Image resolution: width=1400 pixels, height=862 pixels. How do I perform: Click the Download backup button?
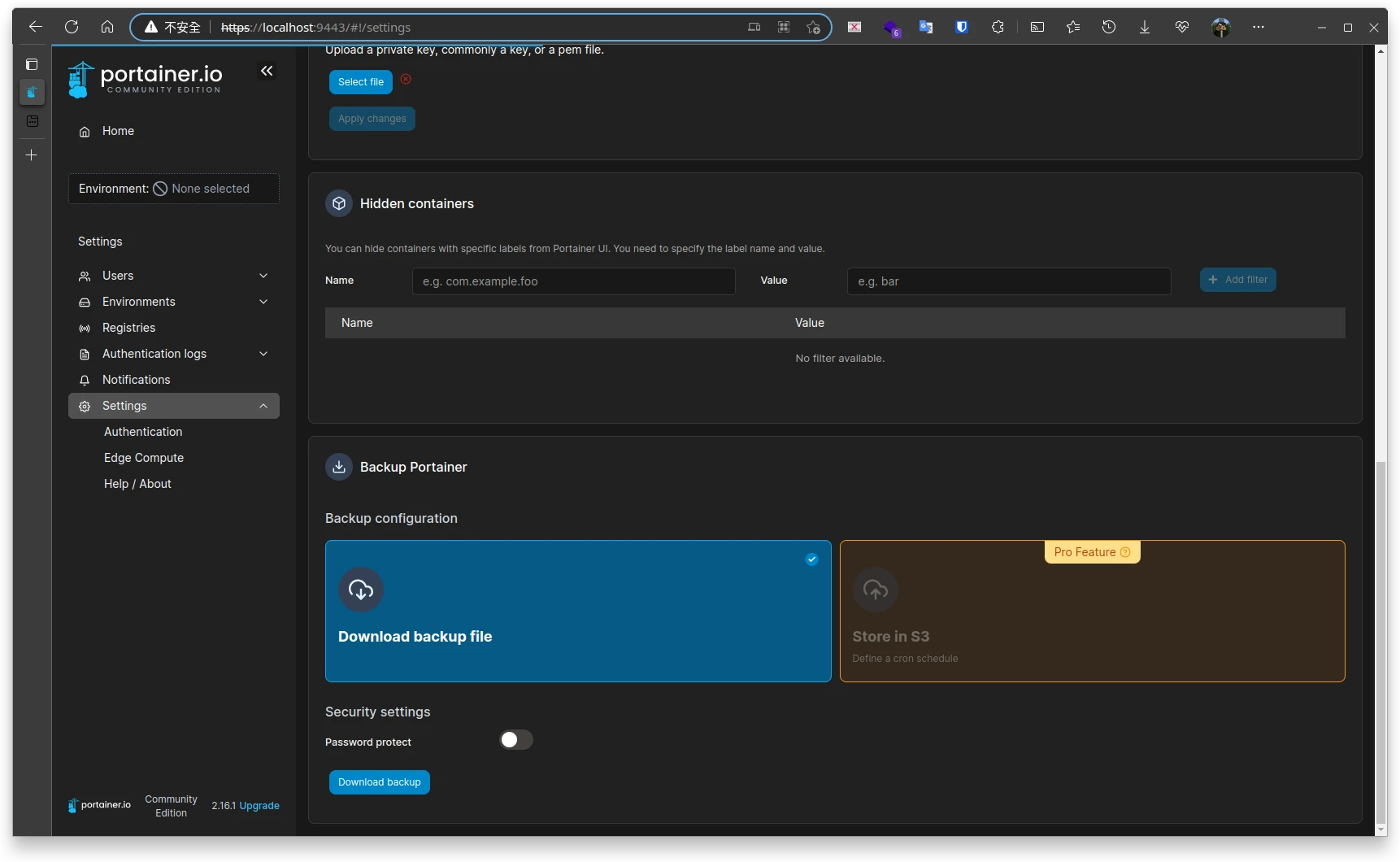click(x=379, y=782)
